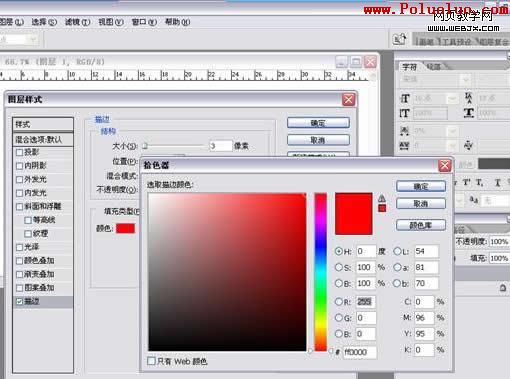Open the 颜色库 color libraries button

[x=421, y=225]
